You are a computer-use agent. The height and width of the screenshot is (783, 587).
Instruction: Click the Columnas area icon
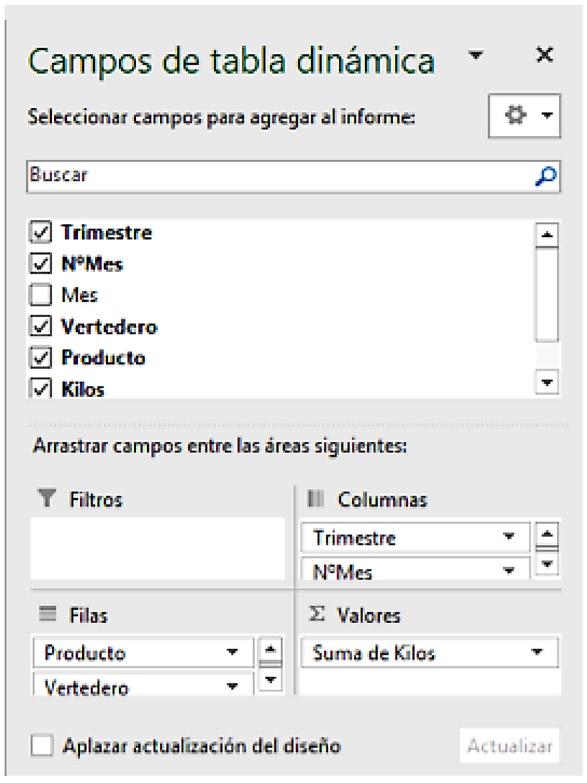(316, 498)
